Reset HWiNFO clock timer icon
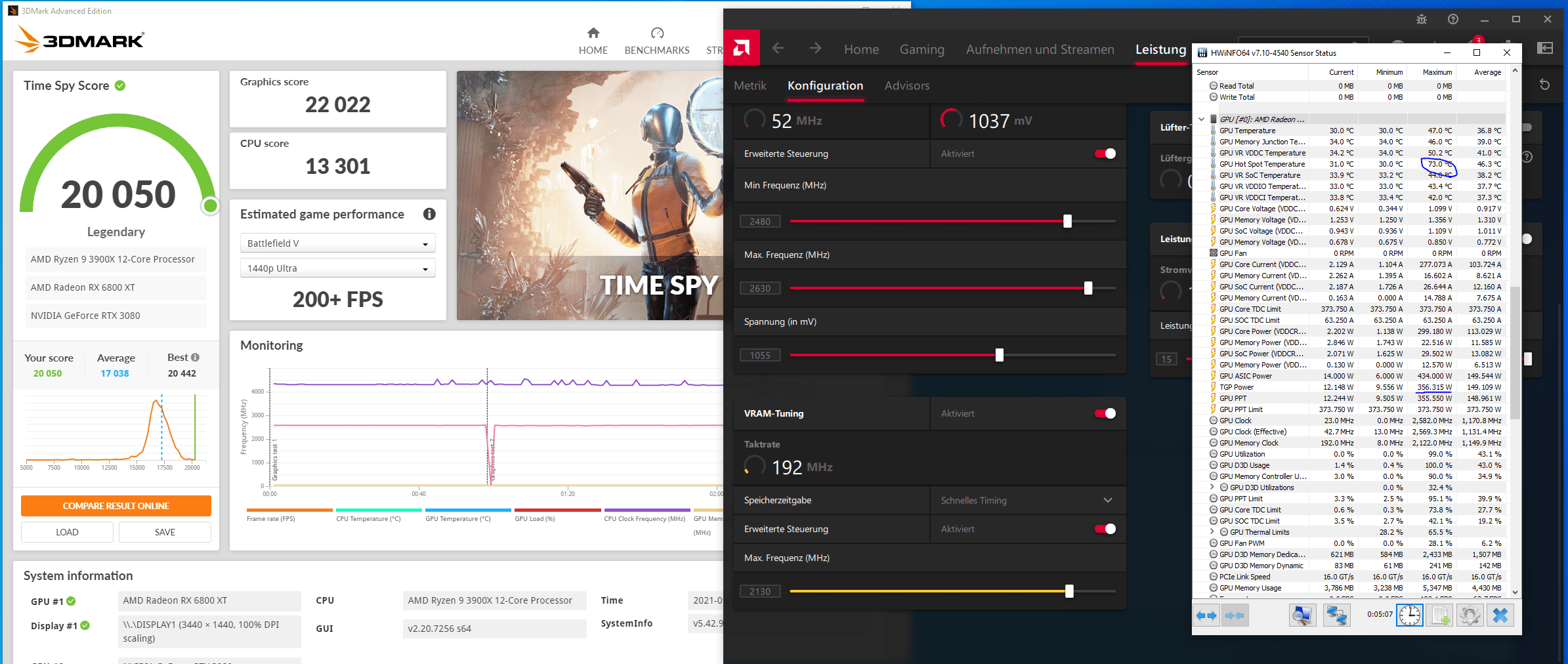Image resolution: width=1568 pixels, height=664 pixels. pyautogui.click(x=1409, y=615)
